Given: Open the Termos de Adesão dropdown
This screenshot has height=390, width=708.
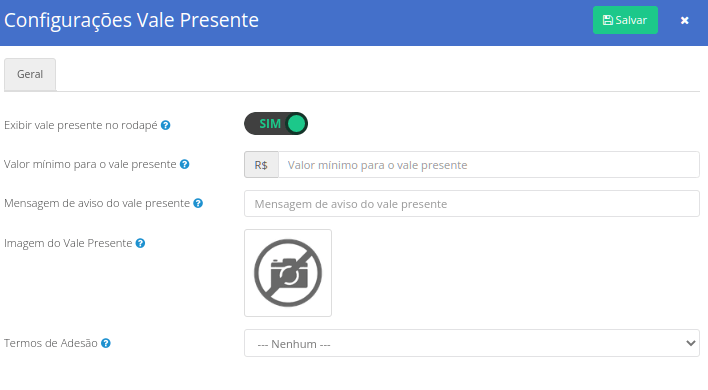Looking at the screenshot, I should [472, 344].
